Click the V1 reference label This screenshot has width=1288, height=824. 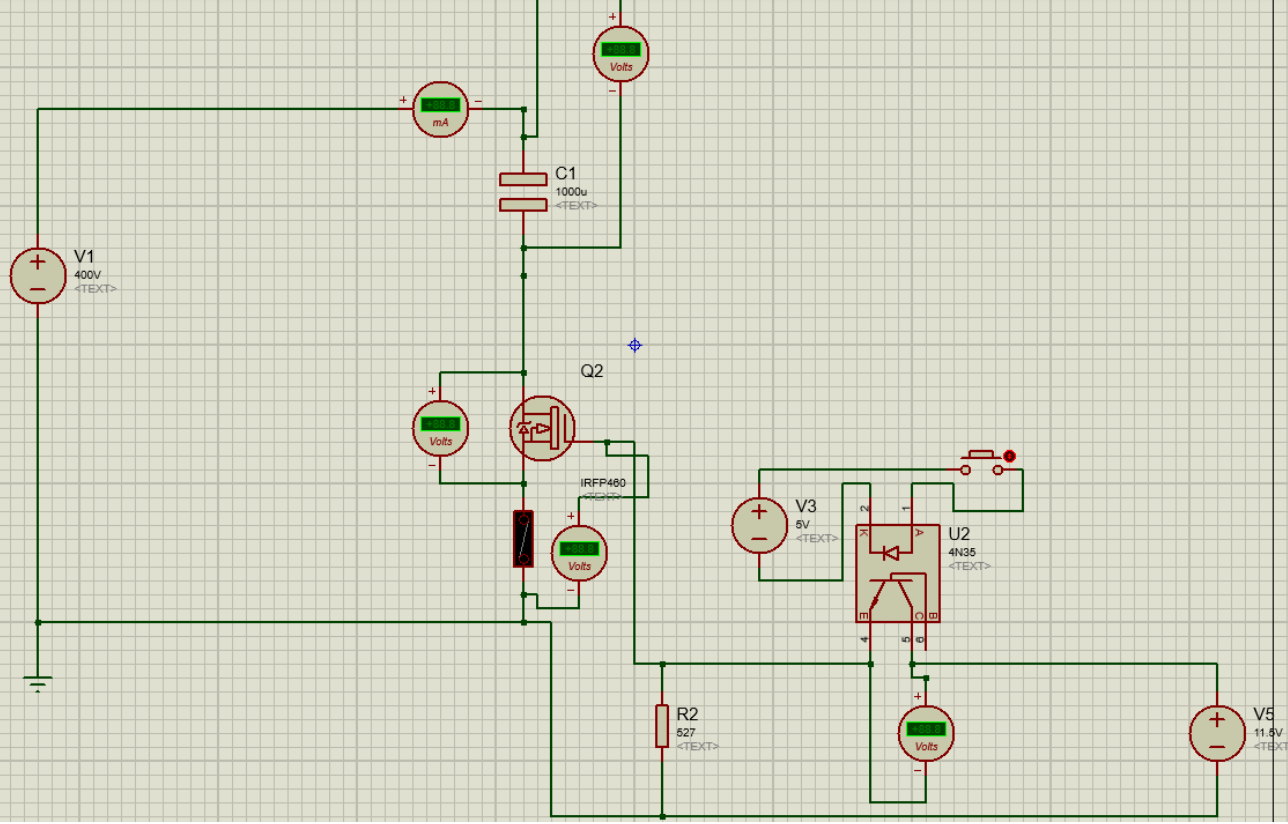point(84,257)
